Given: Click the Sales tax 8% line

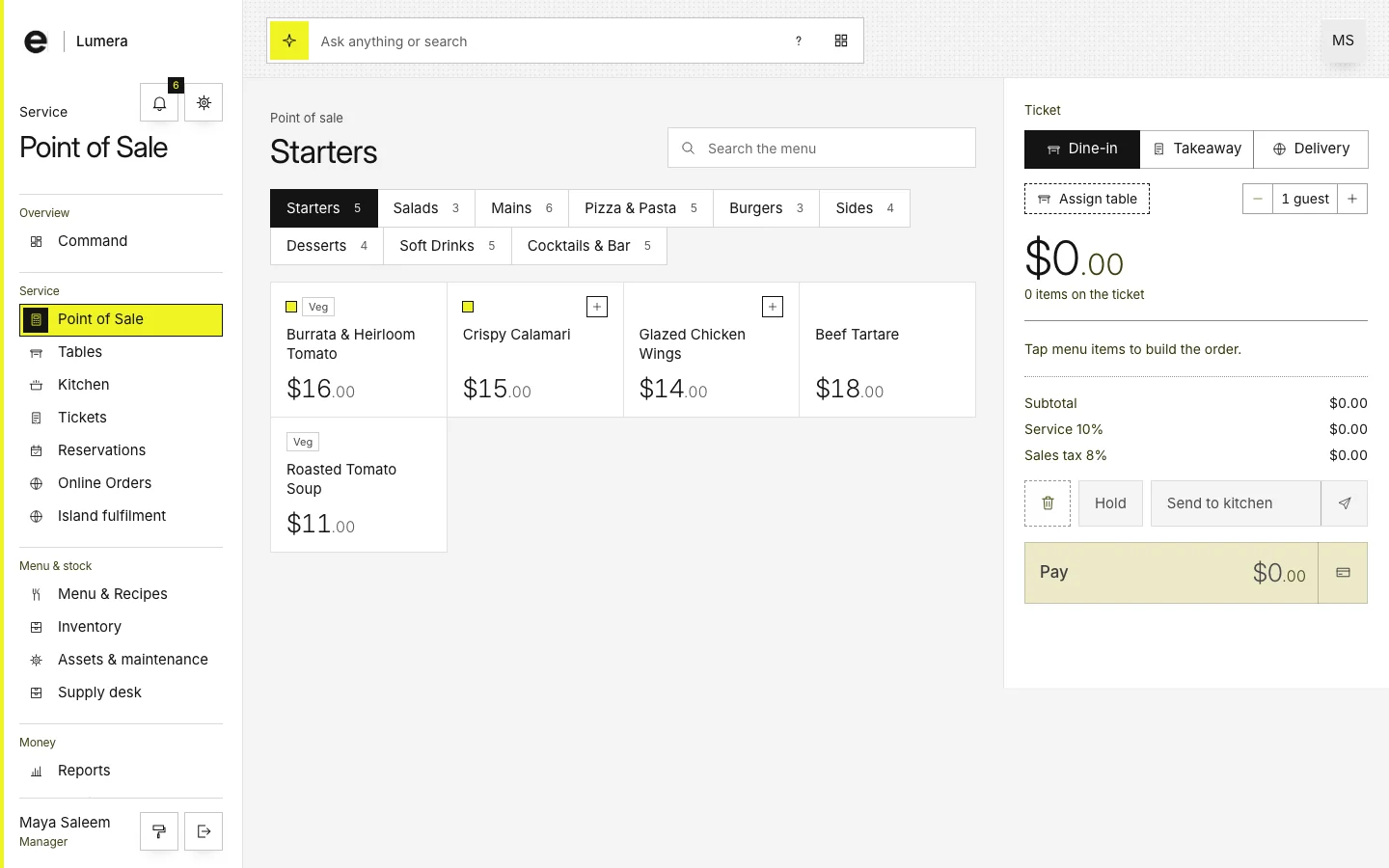Looking at the screenshot, I should click(x=1196, y=455).
